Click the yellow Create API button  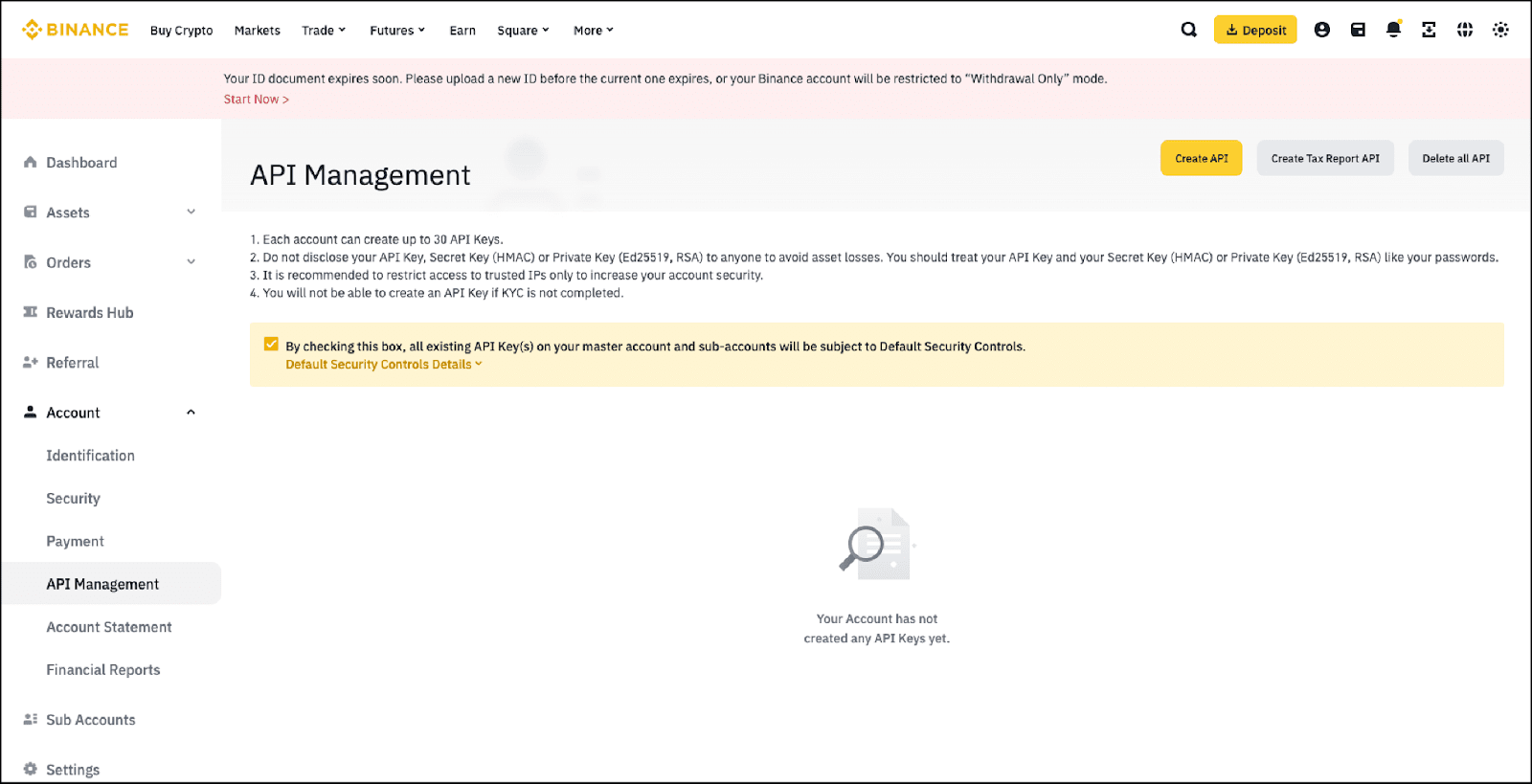pos(1202,158)
